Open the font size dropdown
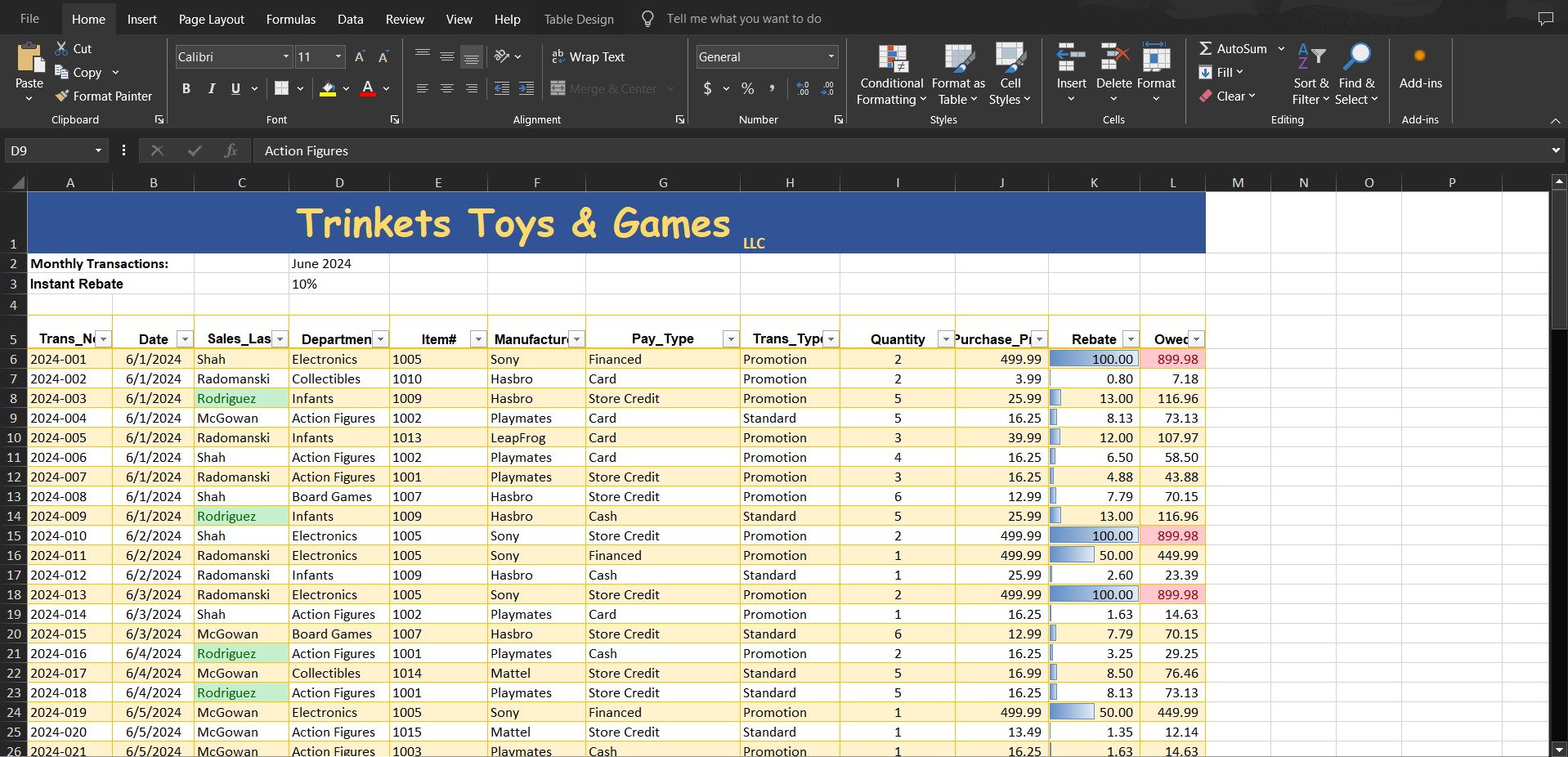This screenshot has height=757, width=1568. (x=334, y=56)
